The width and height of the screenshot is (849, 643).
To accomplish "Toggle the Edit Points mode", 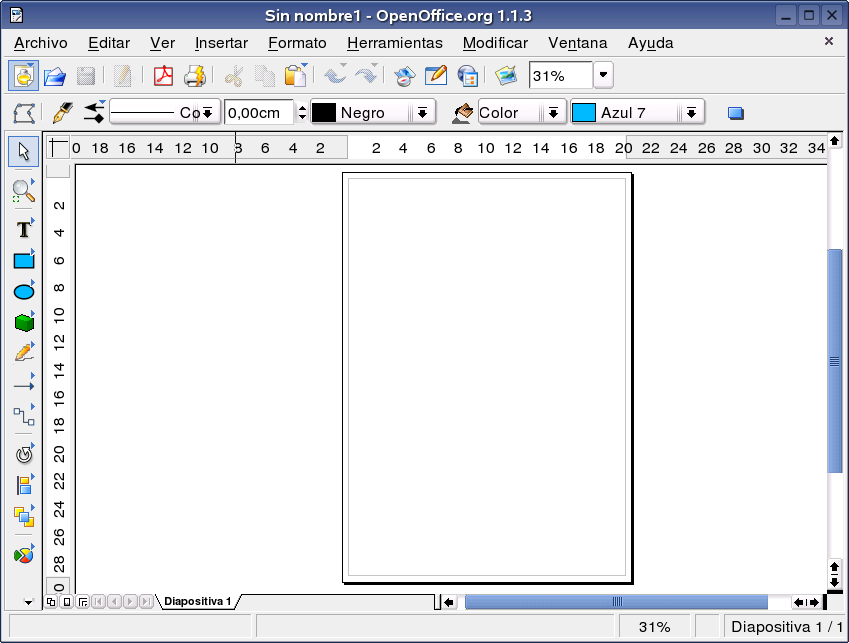I will (x=25, y=111).
